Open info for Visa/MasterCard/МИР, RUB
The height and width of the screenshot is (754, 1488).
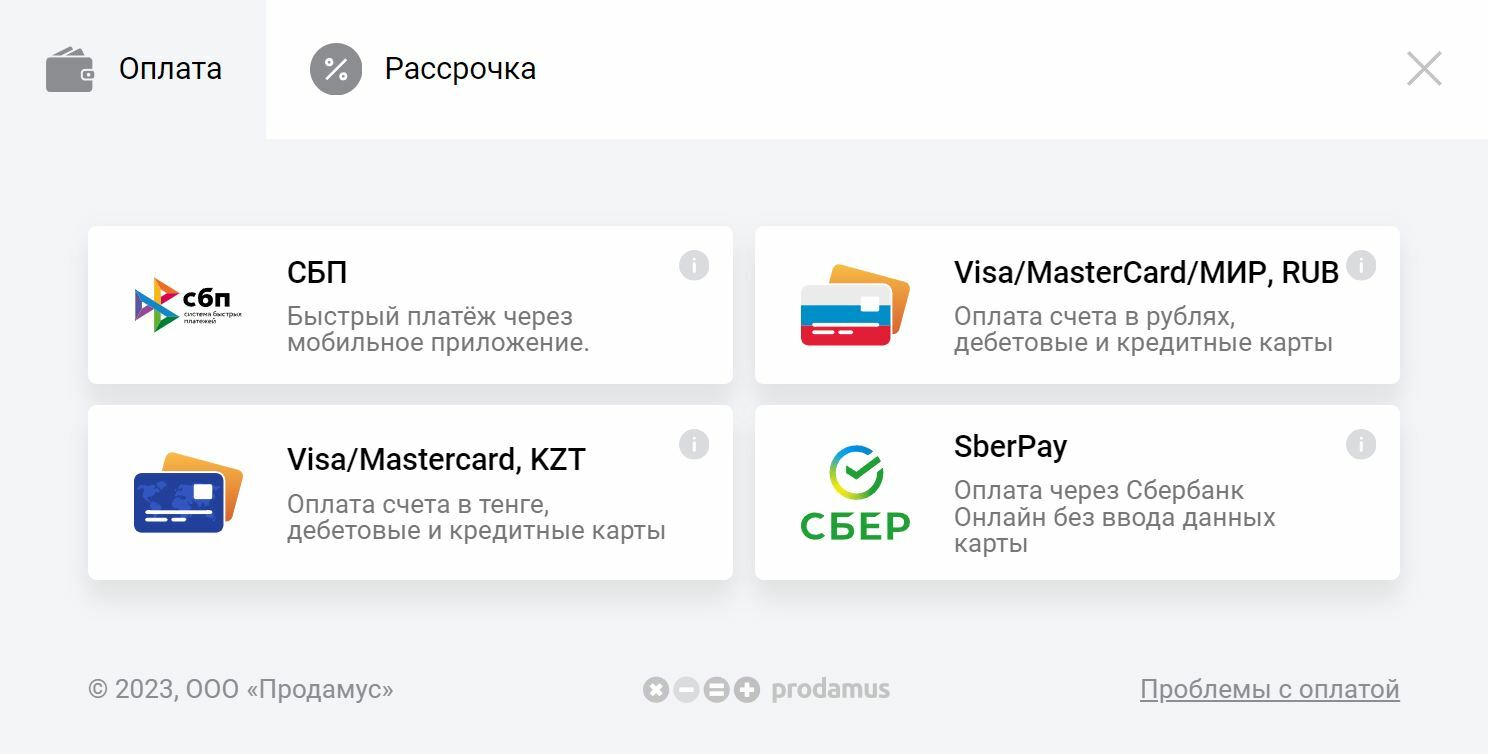[1361, 264]
